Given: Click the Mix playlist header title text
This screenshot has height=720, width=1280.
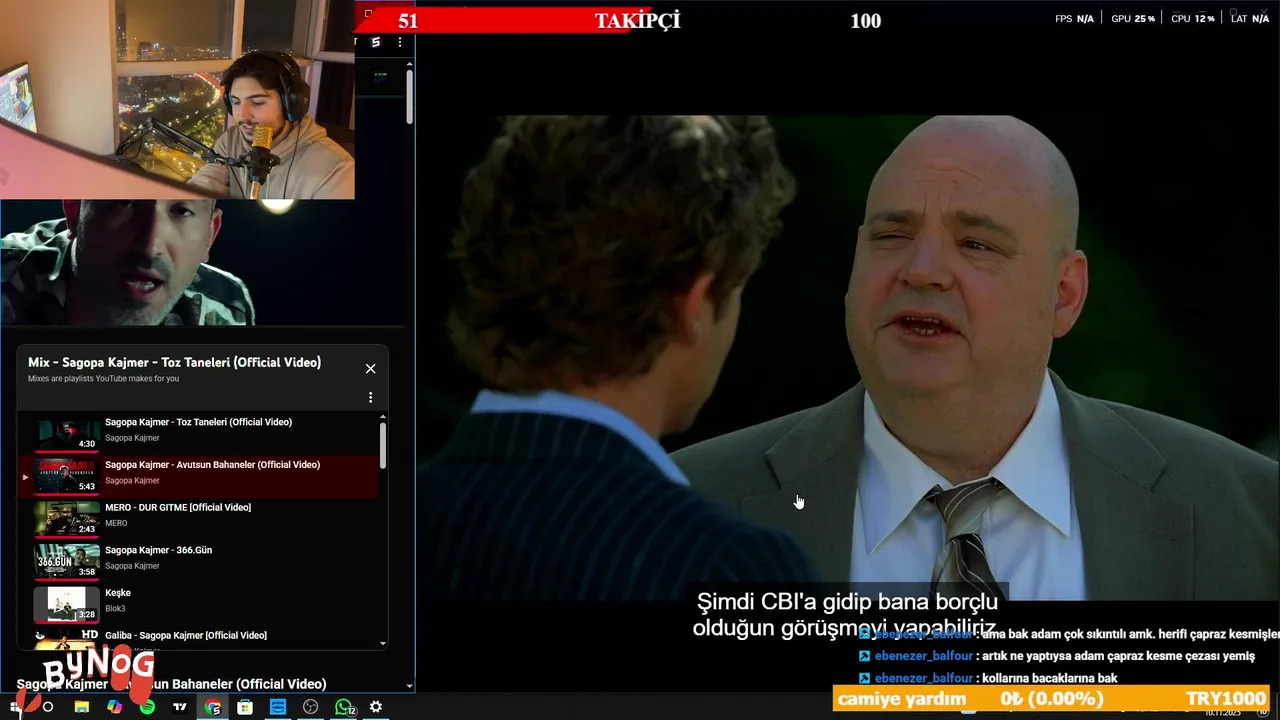Looking at the screenshot, I should click(174, 362).
